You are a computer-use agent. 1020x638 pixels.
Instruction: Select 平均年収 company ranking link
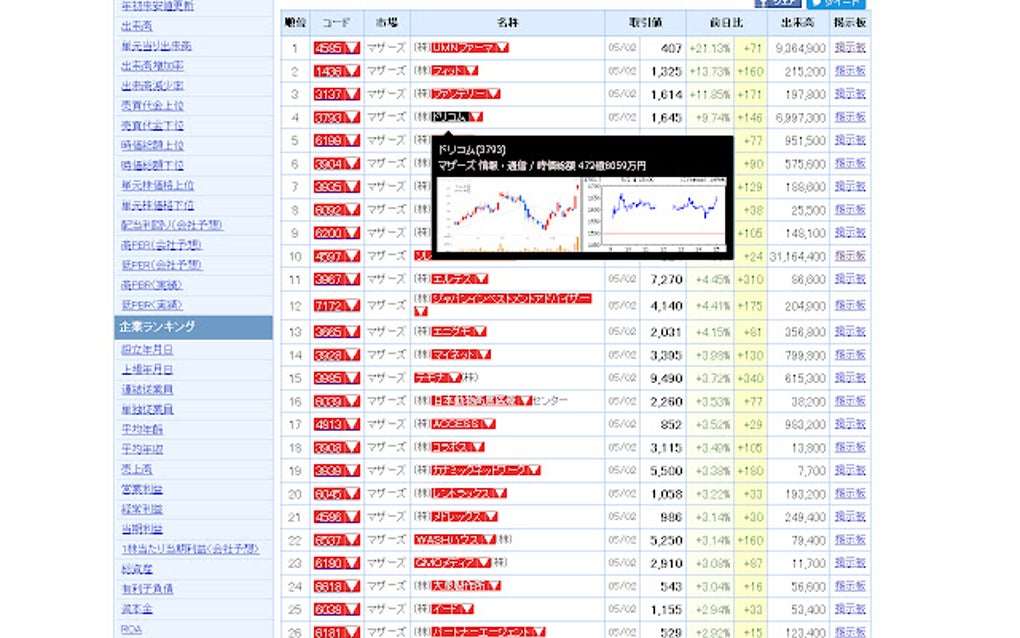(x=142, y=449)
